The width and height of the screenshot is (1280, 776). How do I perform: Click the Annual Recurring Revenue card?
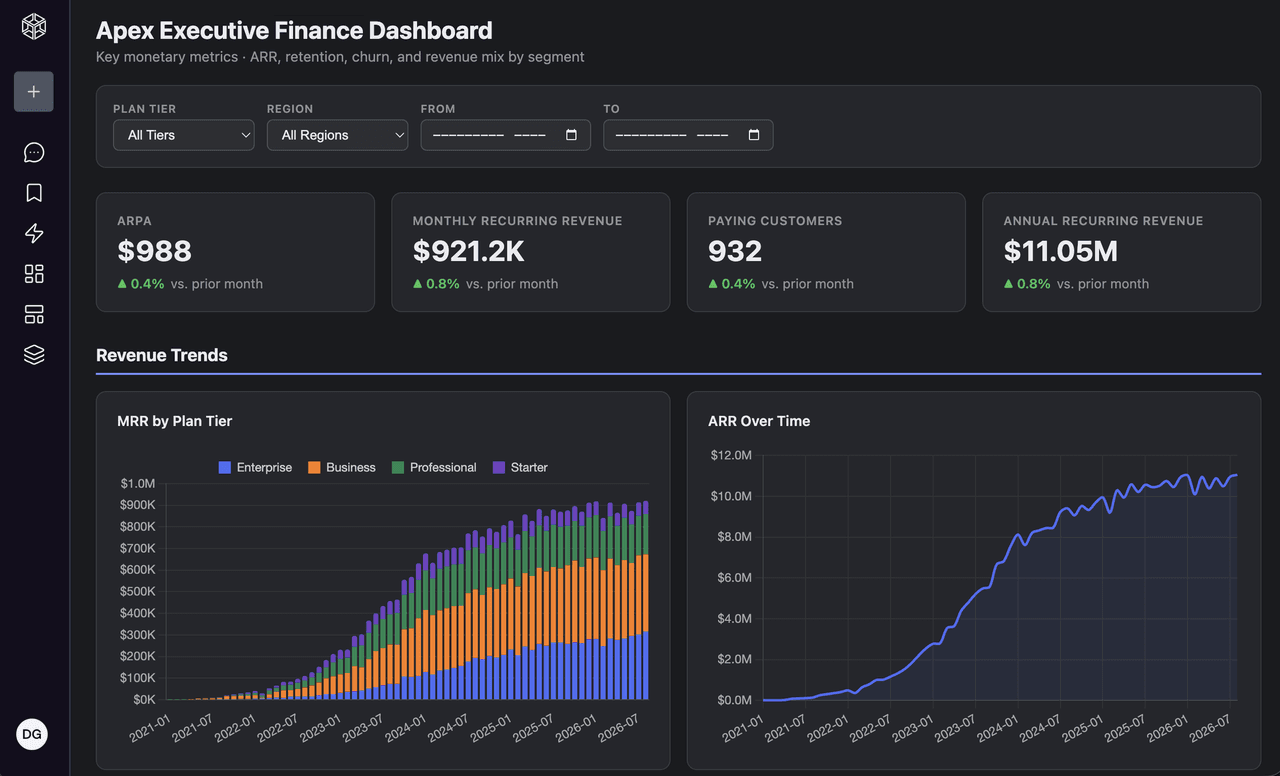pos(1122,252)
